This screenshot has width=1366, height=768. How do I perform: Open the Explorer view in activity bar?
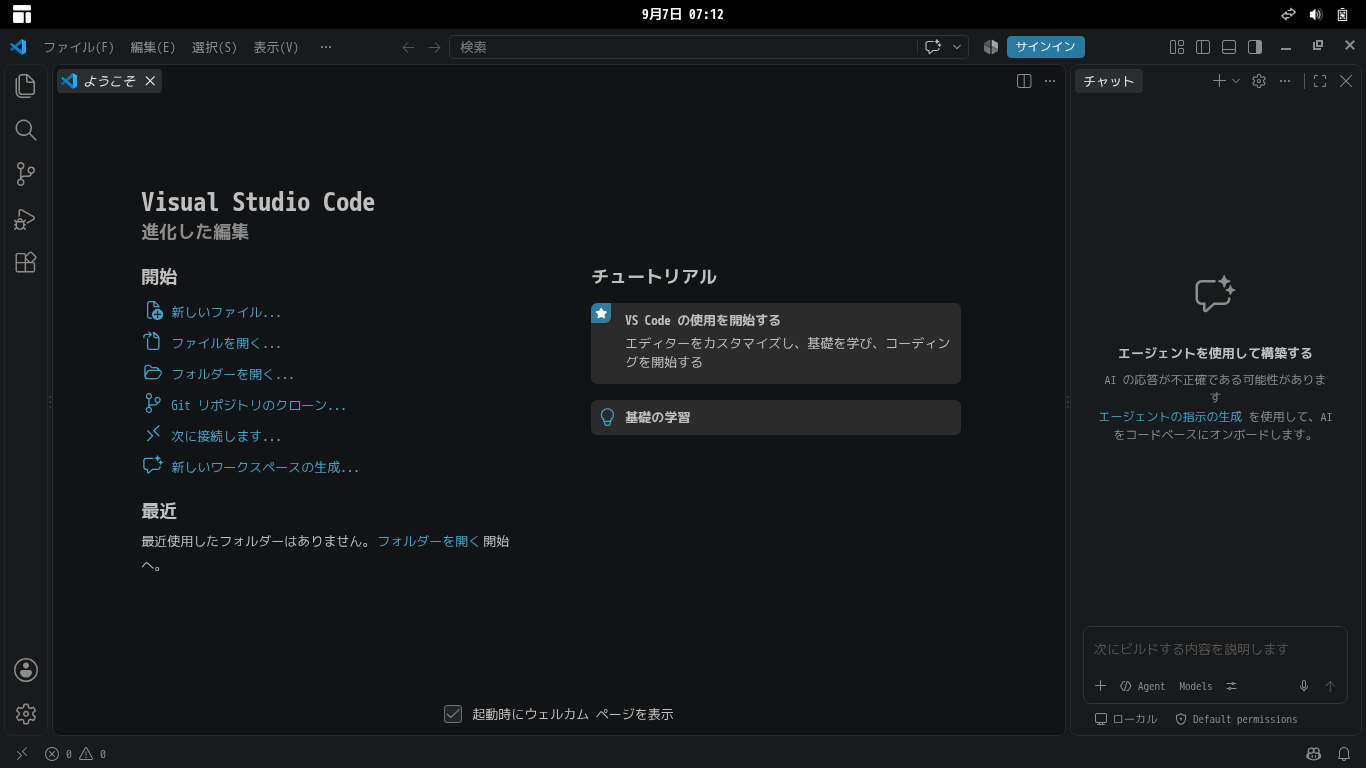tap(26, 86)
